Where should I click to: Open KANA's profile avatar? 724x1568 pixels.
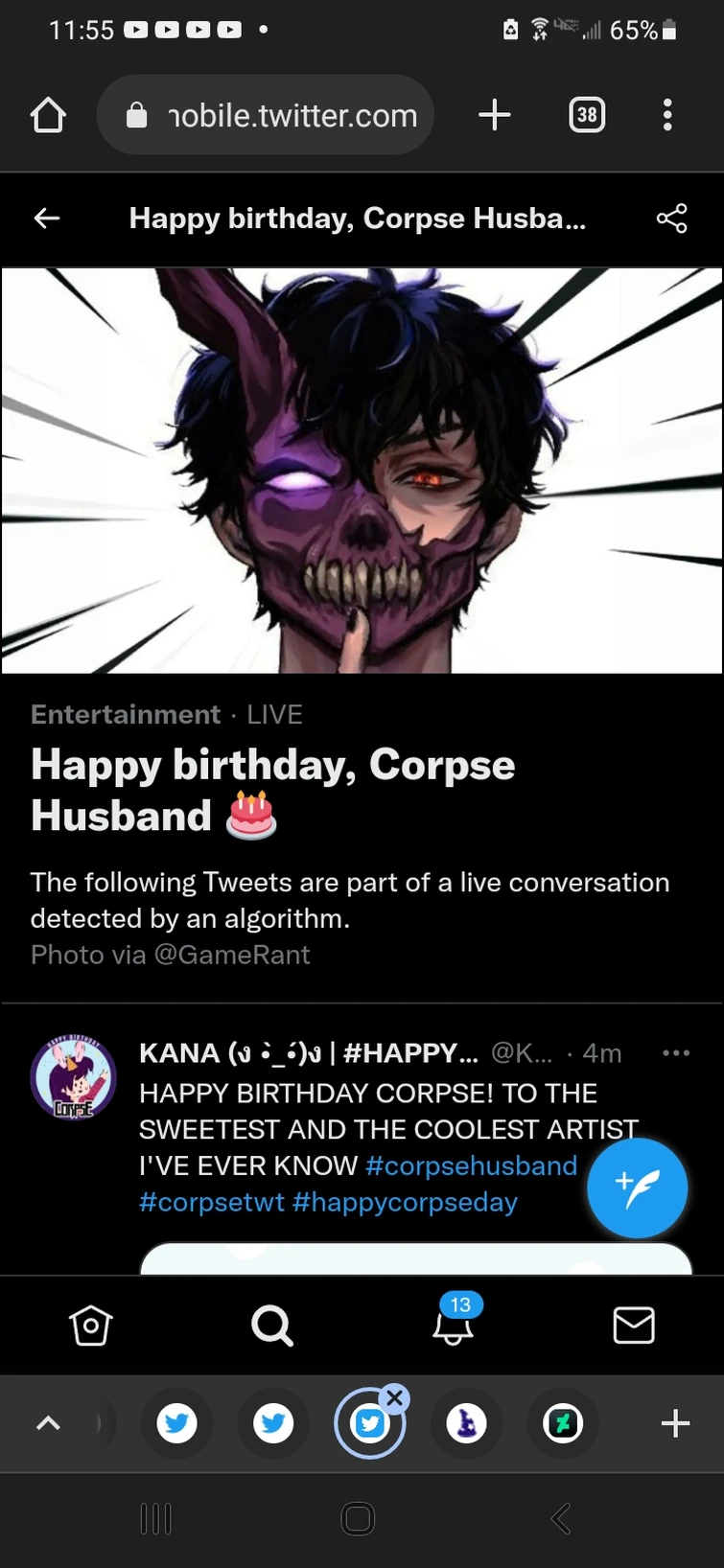coord(73,1076)
